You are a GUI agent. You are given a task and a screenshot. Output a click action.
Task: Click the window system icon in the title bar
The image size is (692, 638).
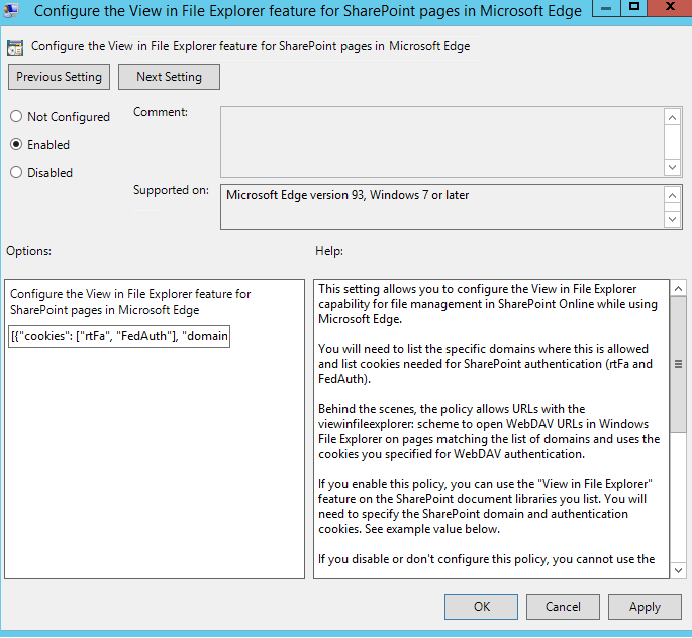(11, 10)
